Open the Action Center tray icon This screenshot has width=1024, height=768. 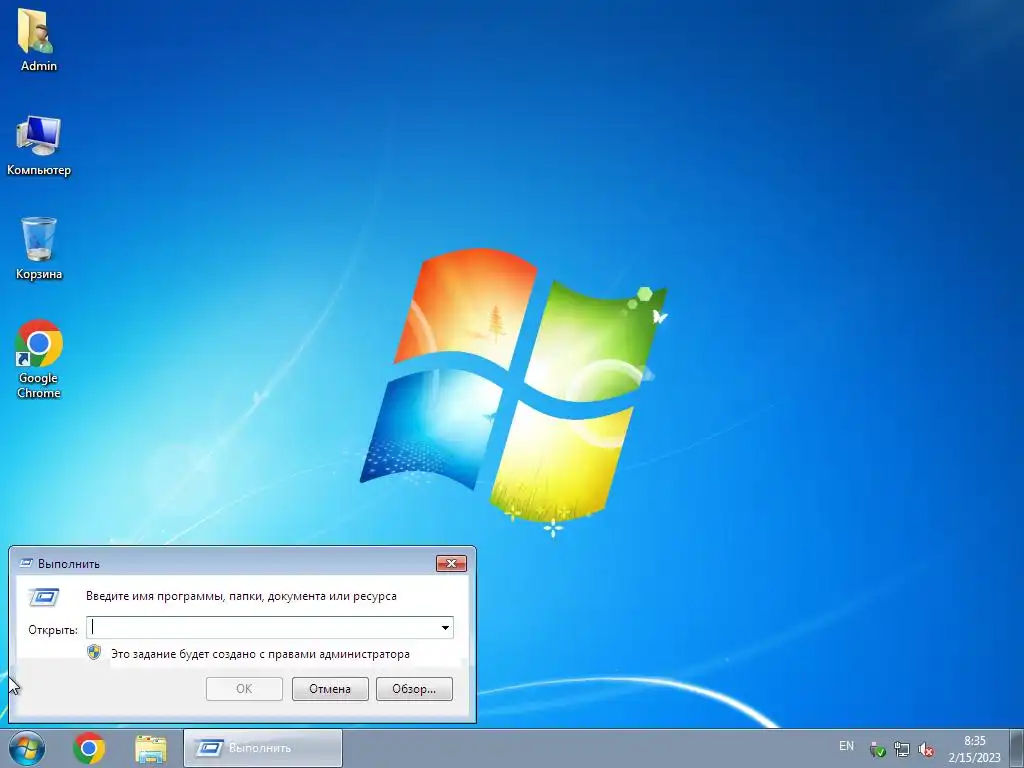(x=877, y=749)
